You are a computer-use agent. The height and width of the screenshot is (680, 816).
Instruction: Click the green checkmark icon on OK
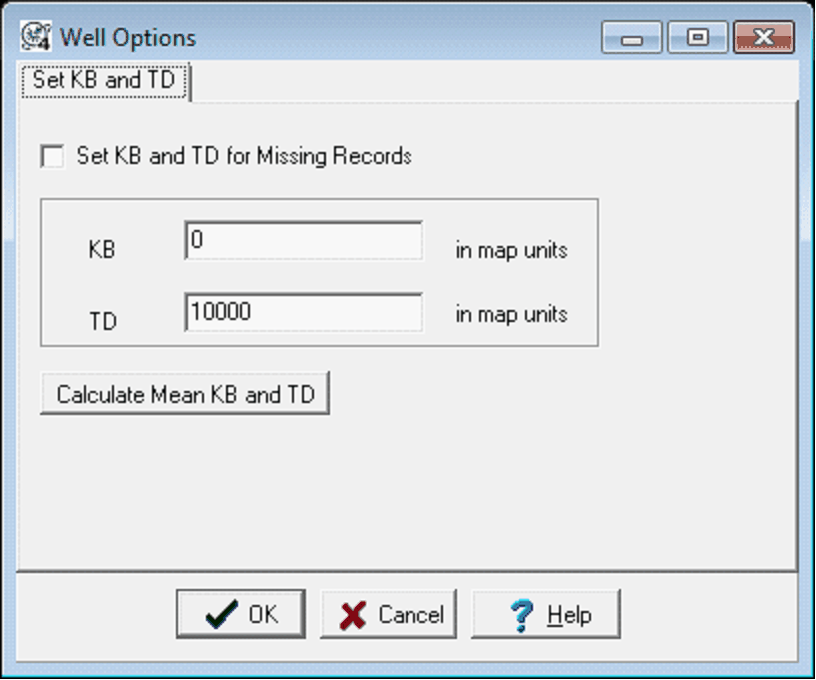(221, 615)
